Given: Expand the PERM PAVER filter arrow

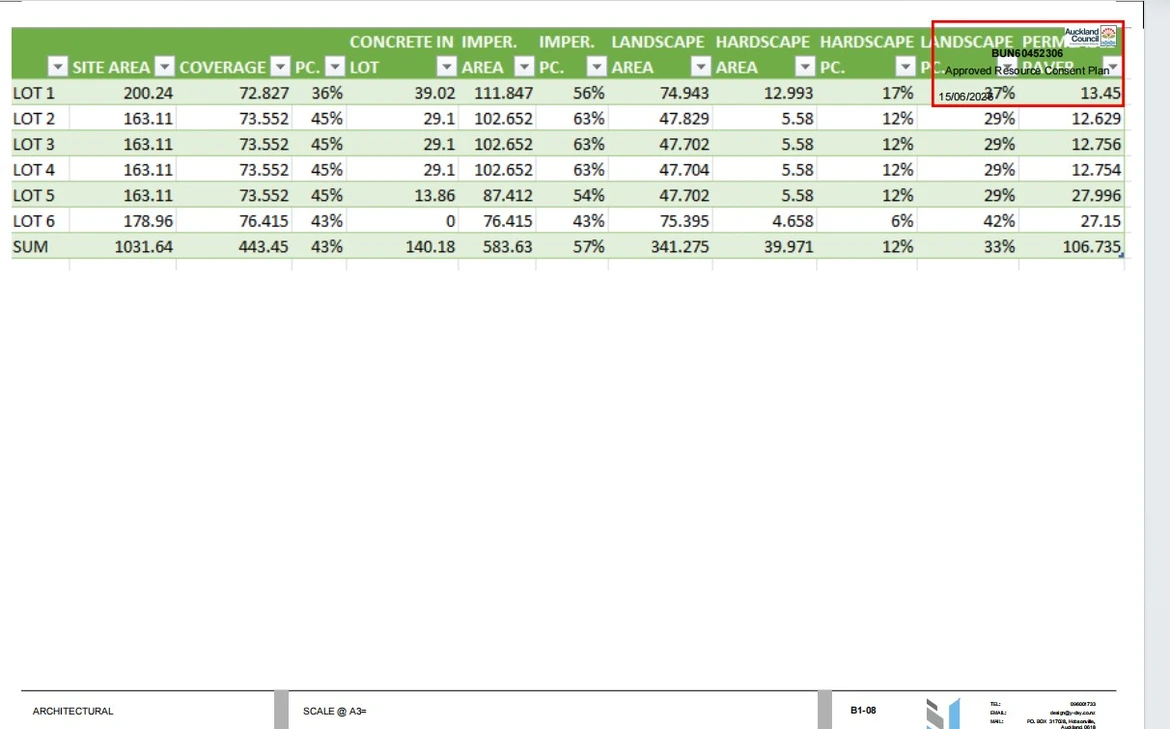Looking at the screenshot, I should [x=1113, y=67].
